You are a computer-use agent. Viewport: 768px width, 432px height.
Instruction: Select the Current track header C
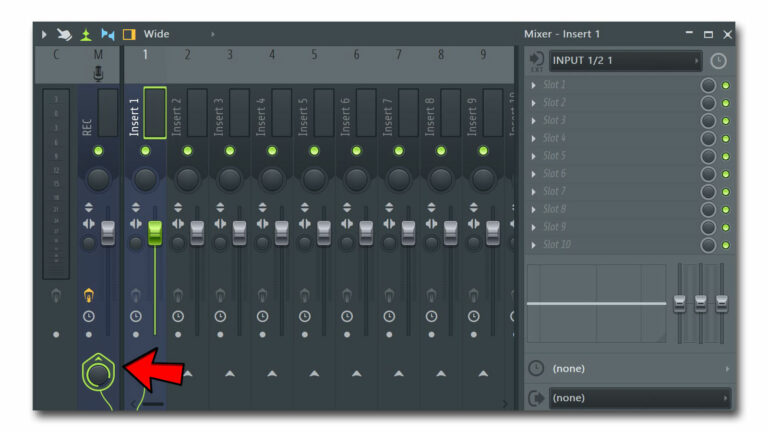pyautogui.click(x=56, y=54)
